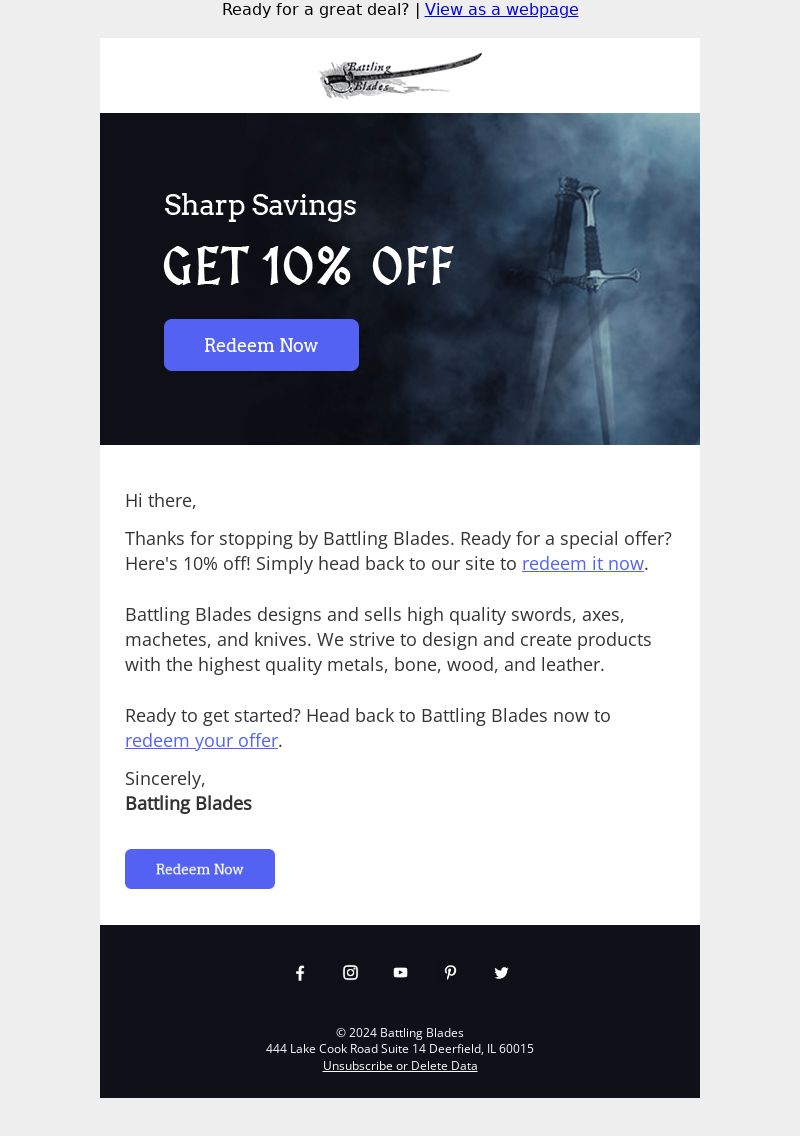Click the Deerfield street address text
The width and height of the screenshot is (800, 1136).
pyautogui.click(x=400, y=1048)
